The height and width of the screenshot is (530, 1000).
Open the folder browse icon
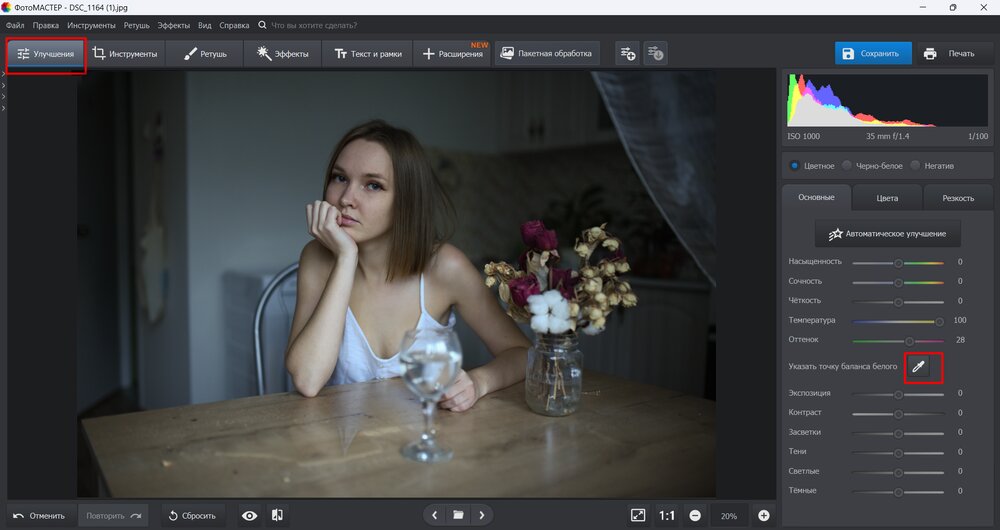tap(458, 515)
